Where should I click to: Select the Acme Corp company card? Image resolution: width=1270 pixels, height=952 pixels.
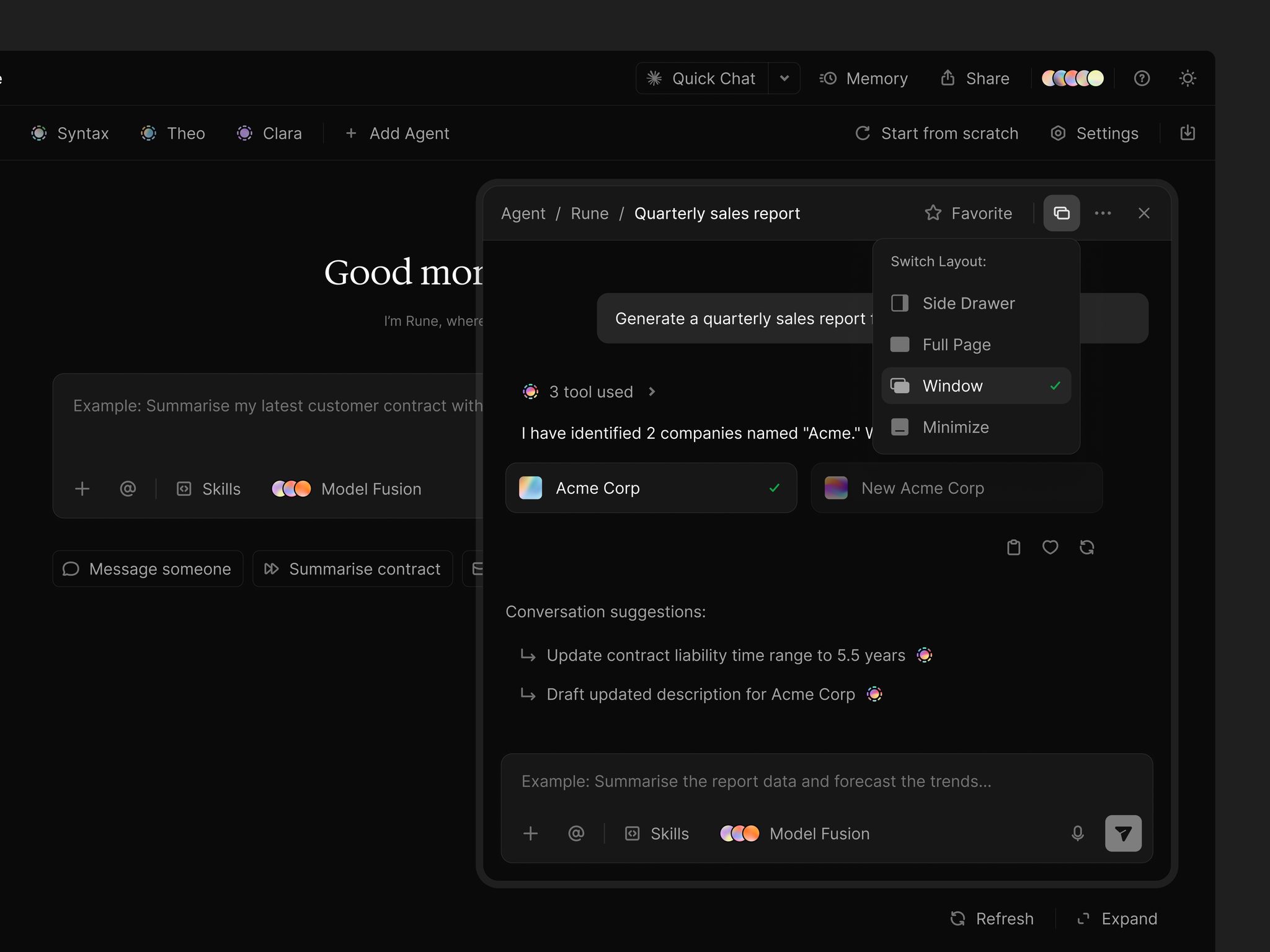coord(651,488)
